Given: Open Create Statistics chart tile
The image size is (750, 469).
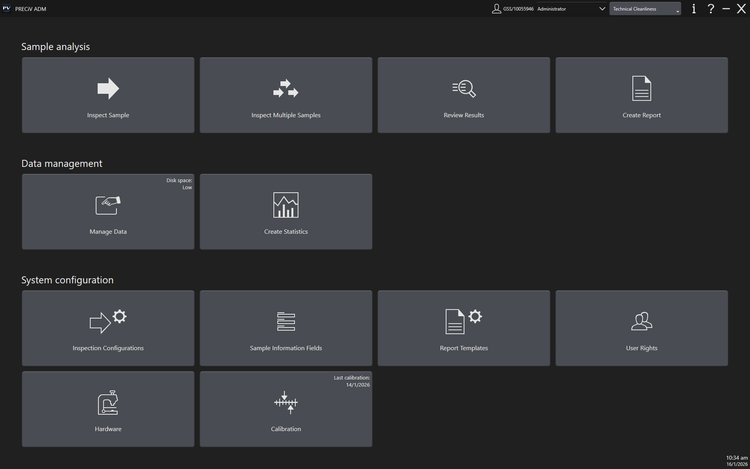Looking at the screenshot, I should tap(286, 212).
